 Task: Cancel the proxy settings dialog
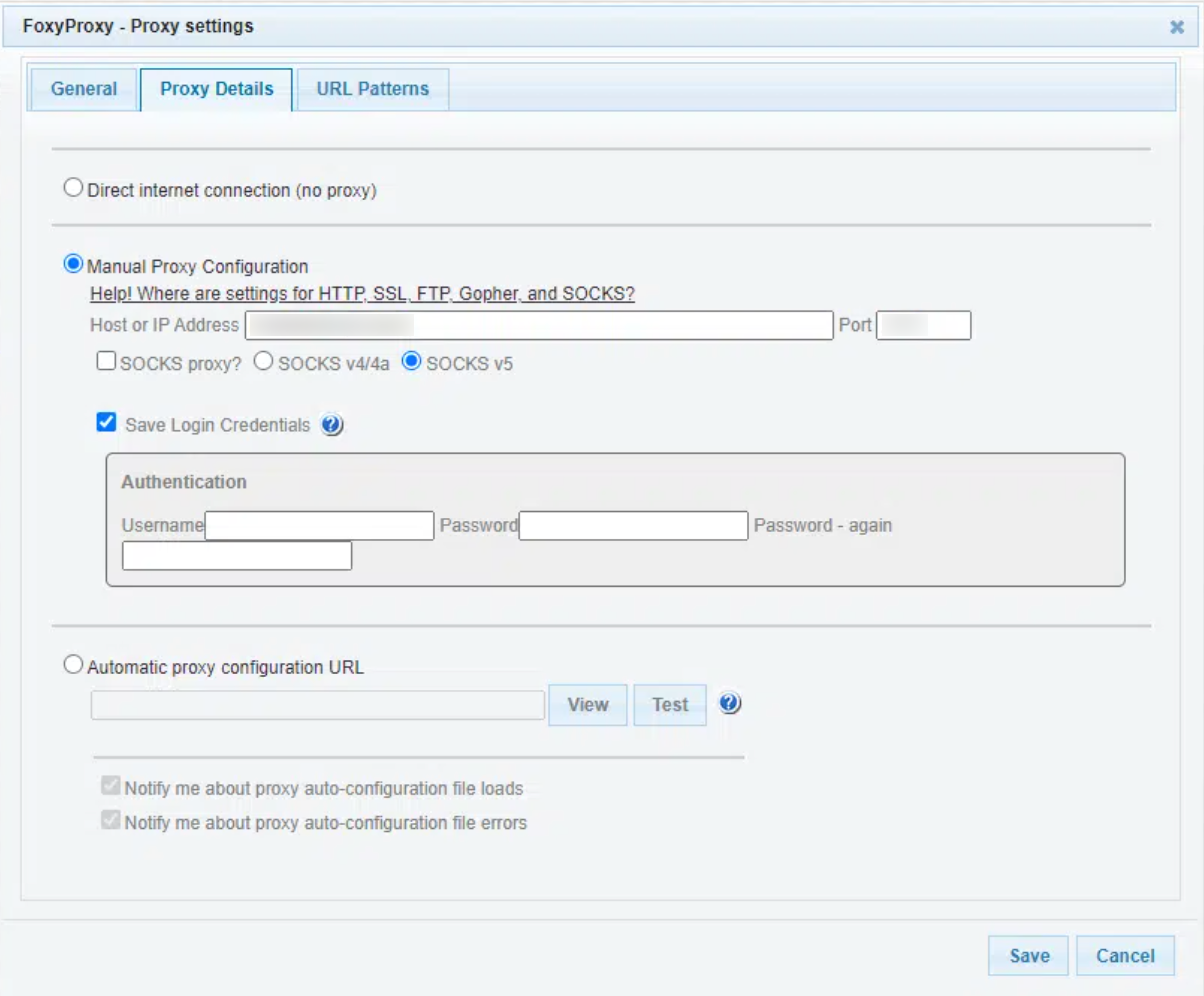[x=1126, y=956]
